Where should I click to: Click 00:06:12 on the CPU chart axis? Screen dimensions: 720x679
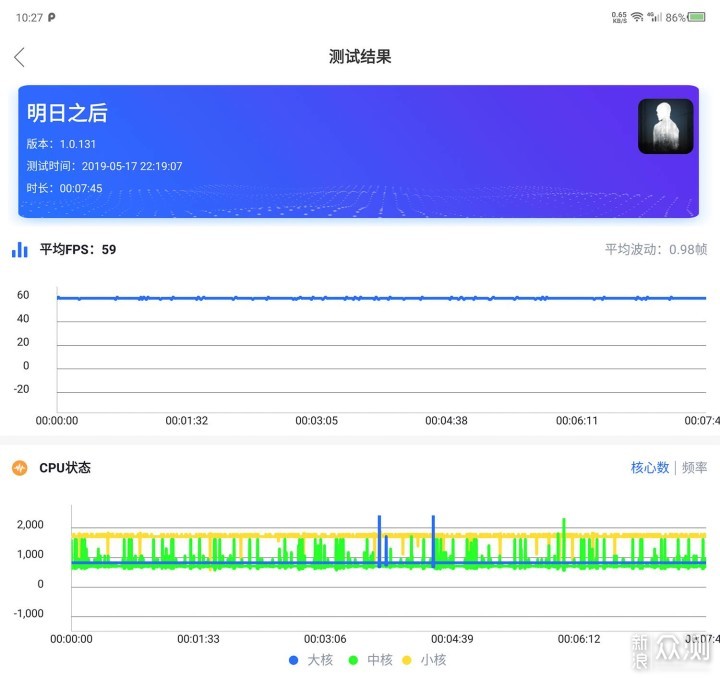579,639
